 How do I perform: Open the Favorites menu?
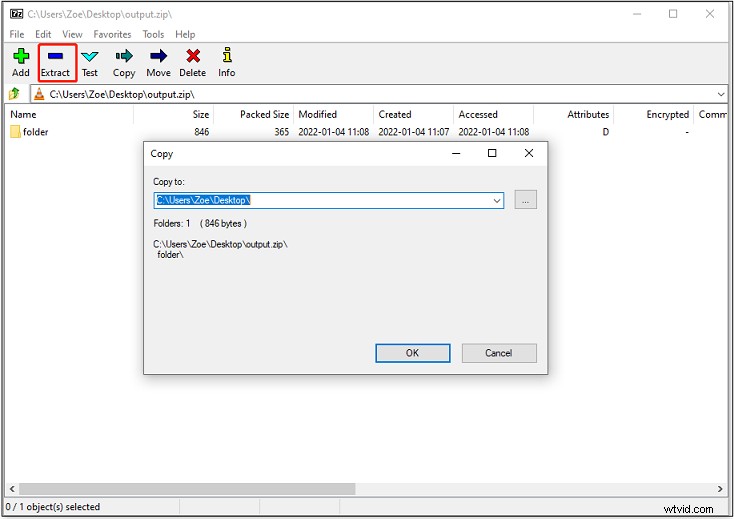pyautogui.click(x=112, y=34)
